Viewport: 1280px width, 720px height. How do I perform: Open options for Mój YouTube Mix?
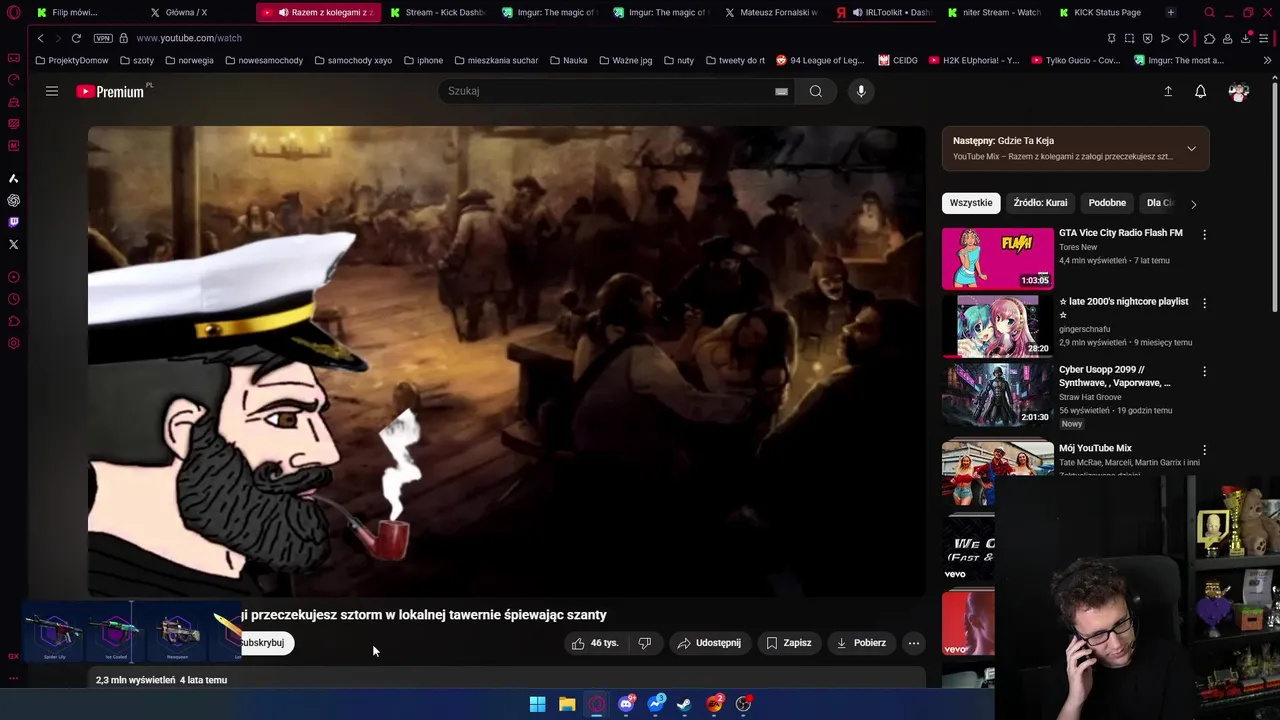pos(1204,450)
